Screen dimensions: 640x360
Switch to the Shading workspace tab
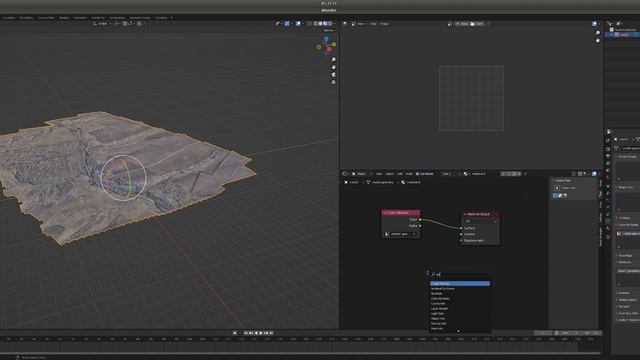[x=64, y=18]
